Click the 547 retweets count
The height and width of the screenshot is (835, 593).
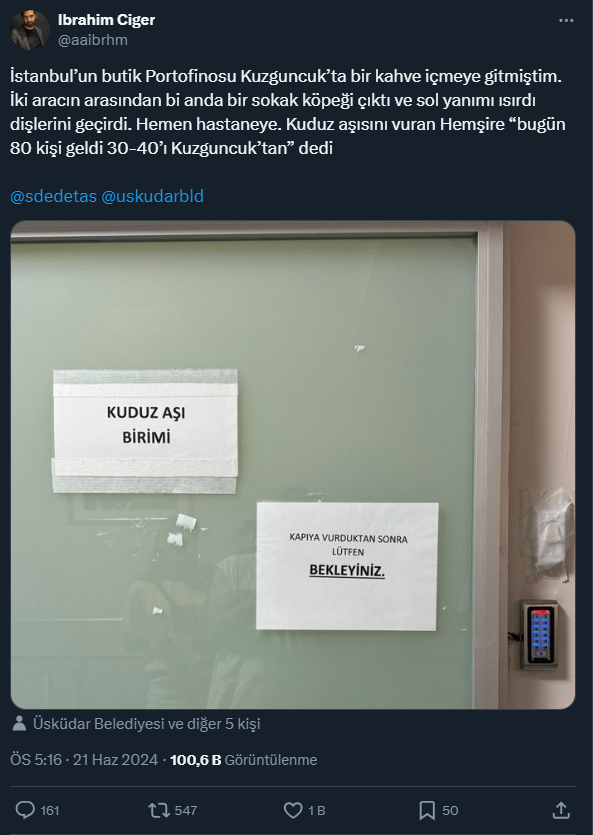tap(186, 811)
